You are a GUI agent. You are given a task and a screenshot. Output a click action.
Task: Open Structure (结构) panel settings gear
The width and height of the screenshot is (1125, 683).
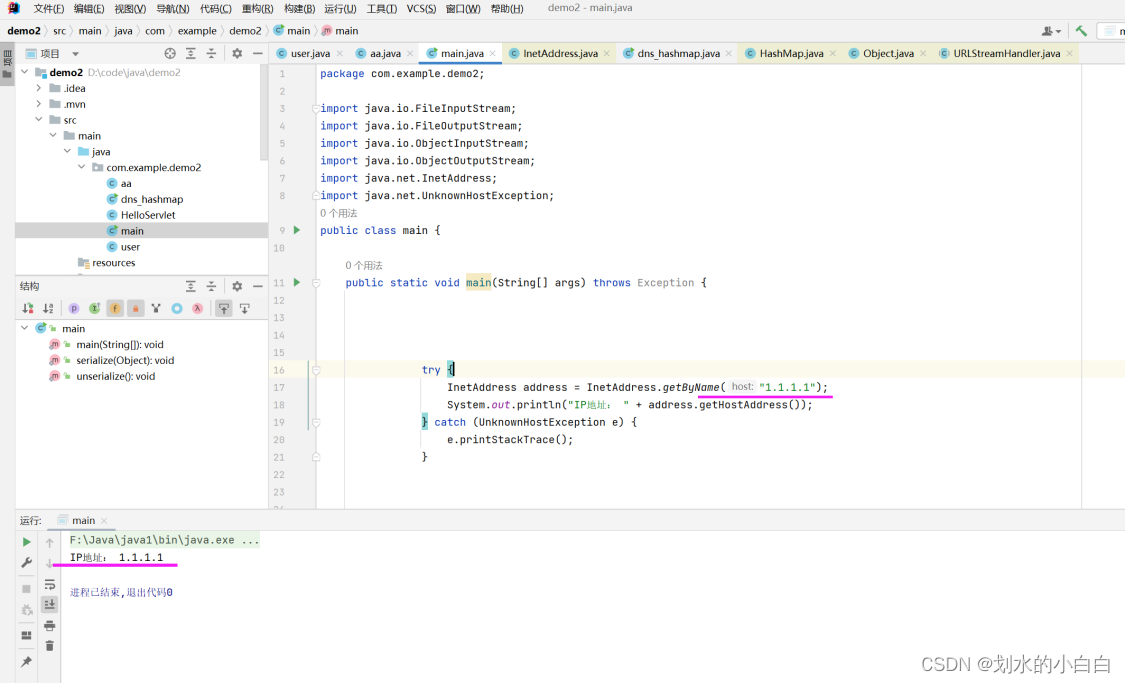click(x=237, y=286)
